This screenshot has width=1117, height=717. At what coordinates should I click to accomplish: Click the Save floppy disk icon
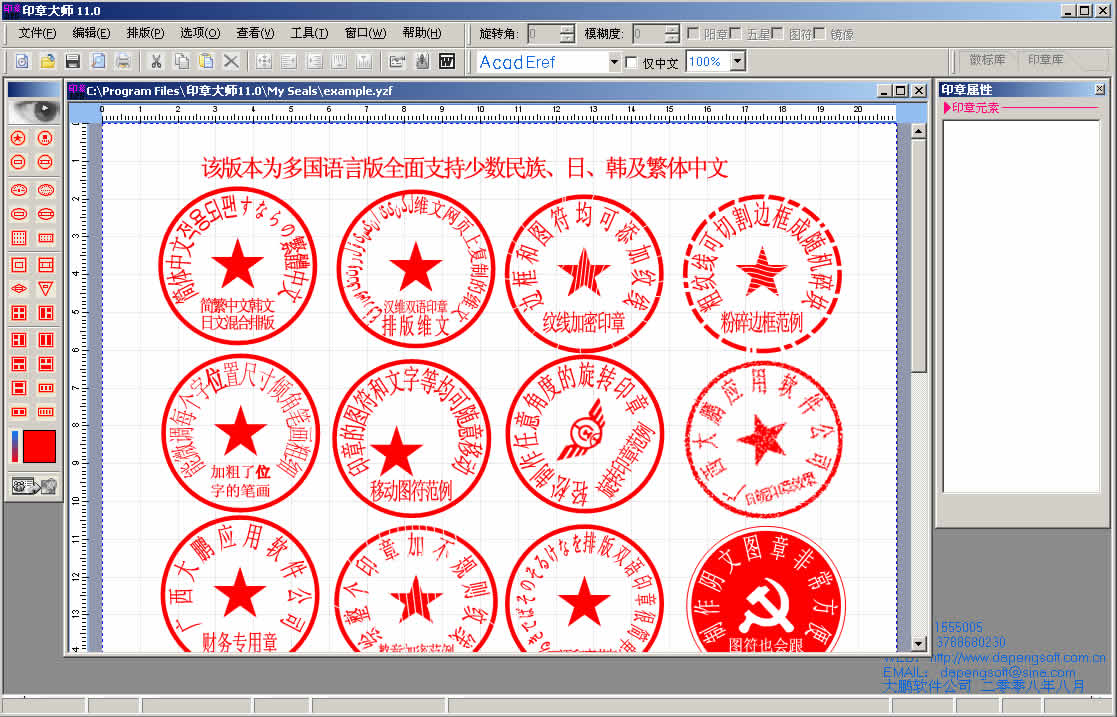coord(73,62)
